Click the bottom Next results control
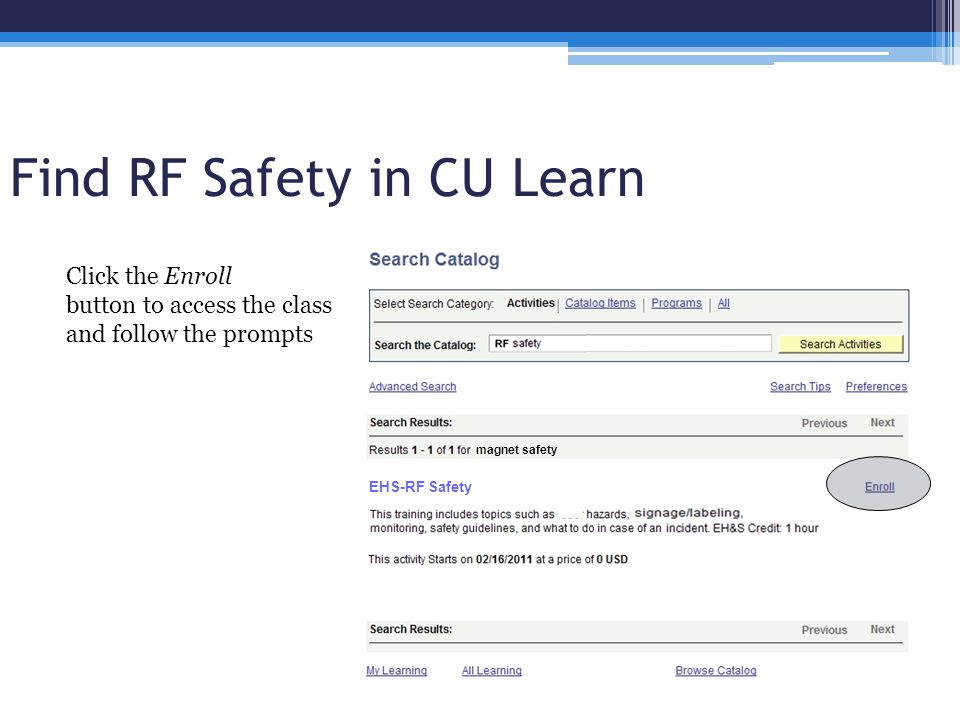960x720 pixels. [882, 629]
